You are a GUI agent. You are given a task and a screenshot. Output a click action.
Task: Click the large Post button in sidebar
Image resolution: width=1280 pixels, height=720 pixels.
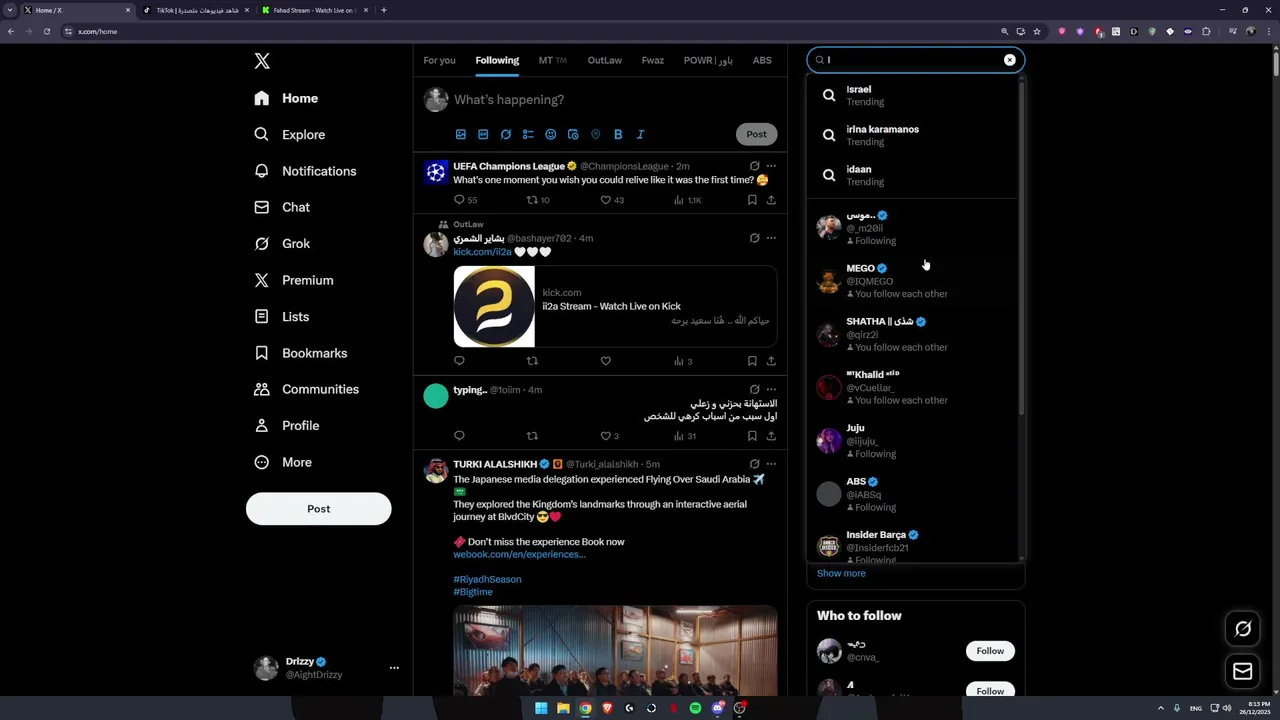coord(318,509)
